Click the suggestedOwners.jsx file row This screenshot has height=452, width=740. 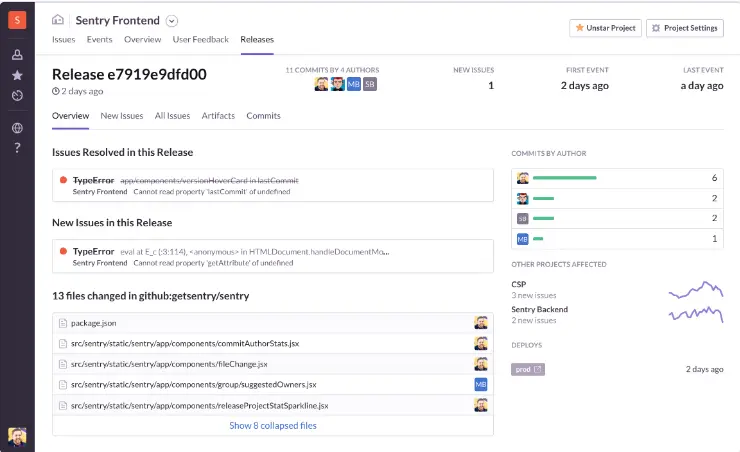coord(273,385)
